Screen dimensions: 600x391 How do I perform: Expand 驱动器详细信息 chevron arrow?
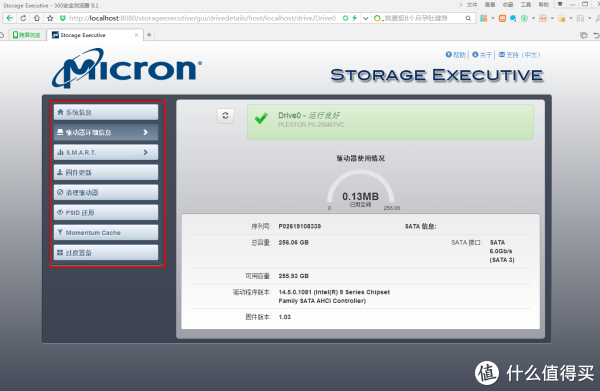click(x=145, y=132)
